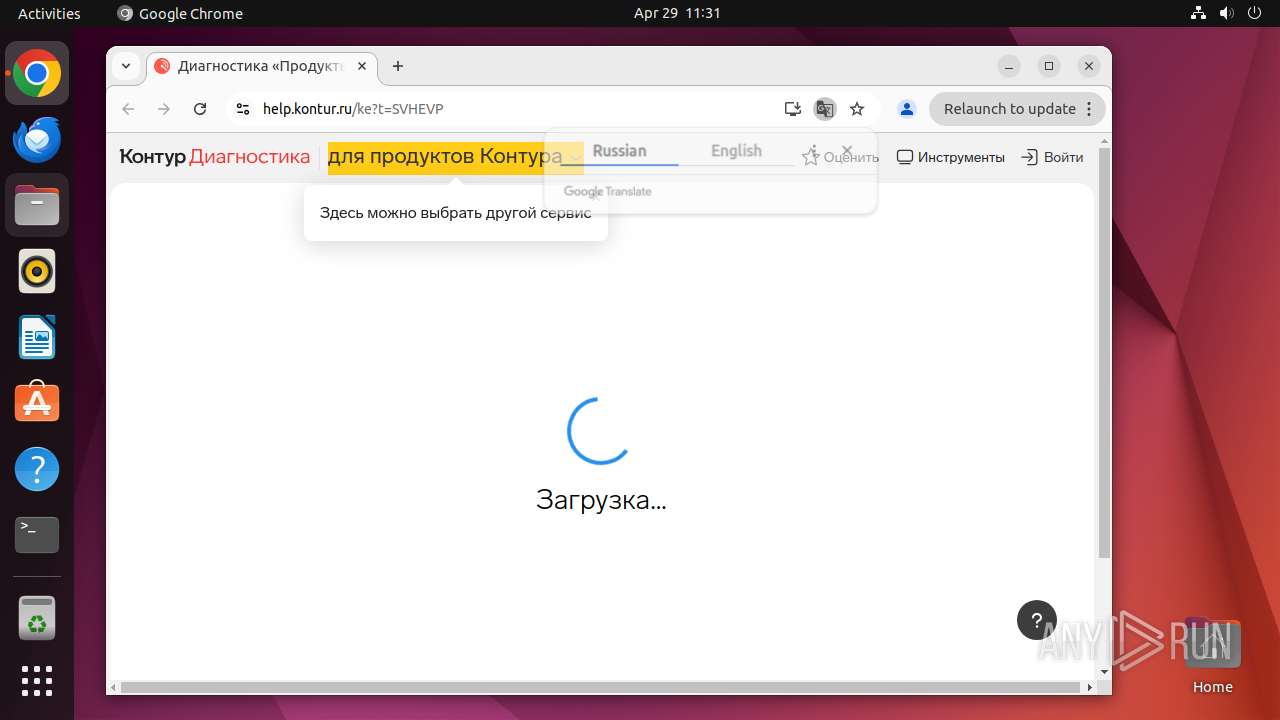1280x720 pixels.
Task: Show Applications grid button
Action: pyautogui.click(x=37, y=681)
